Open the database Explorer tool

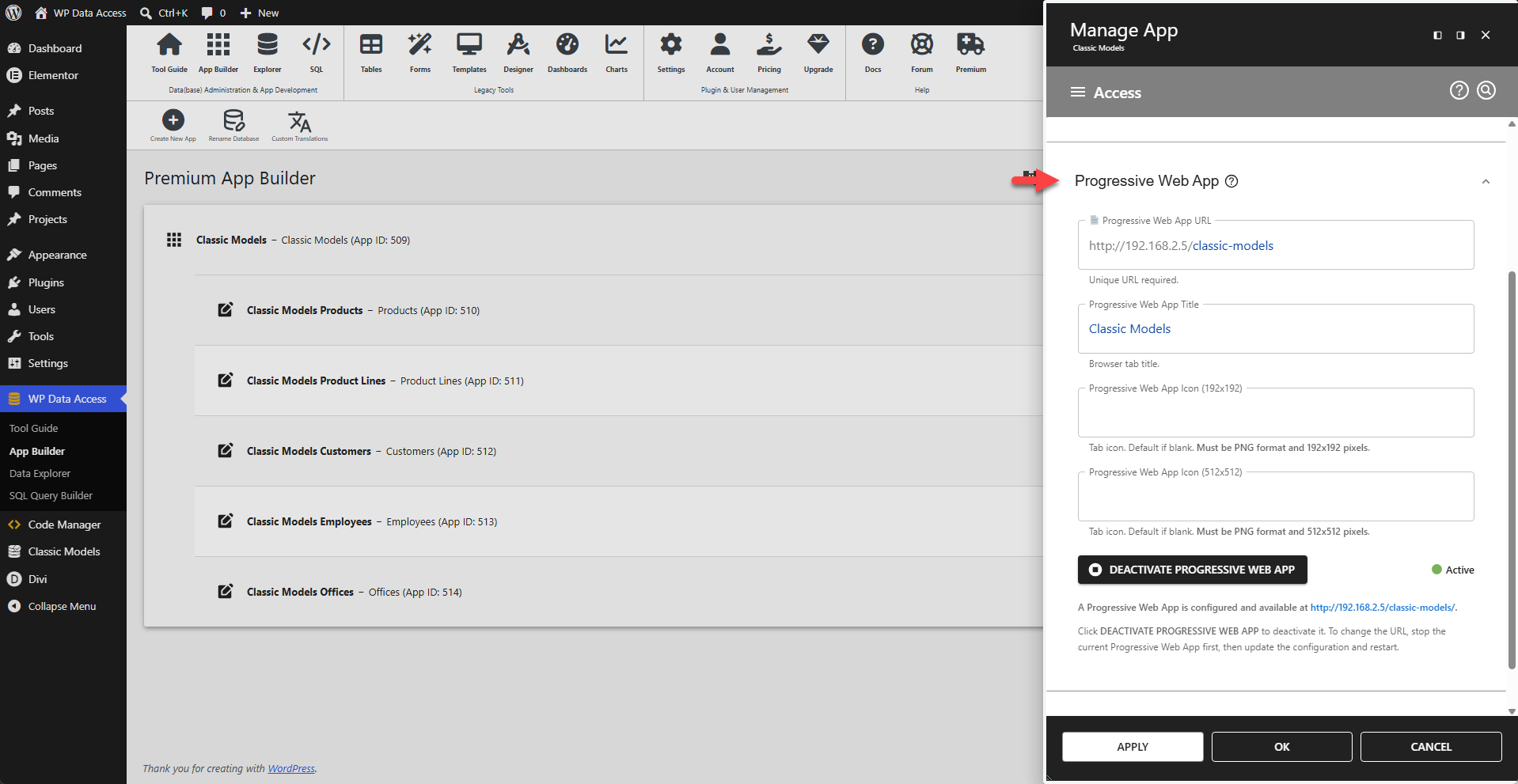click(268, 52)
